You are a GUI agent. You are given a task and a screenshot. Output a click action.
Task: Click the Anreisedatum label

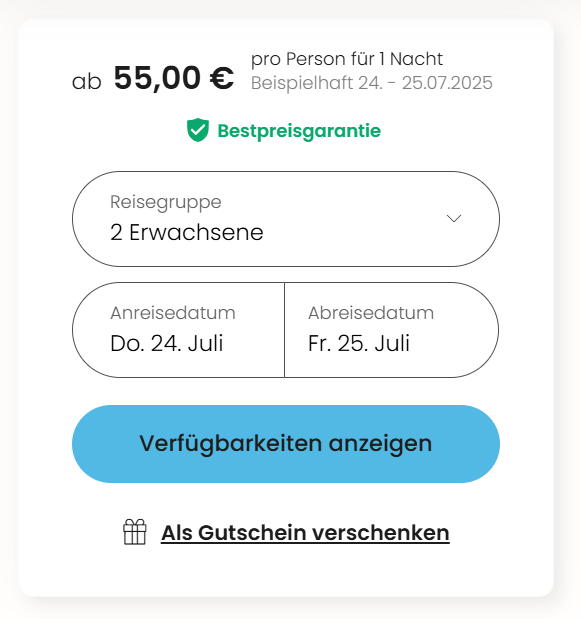click(x=173, y=313)
